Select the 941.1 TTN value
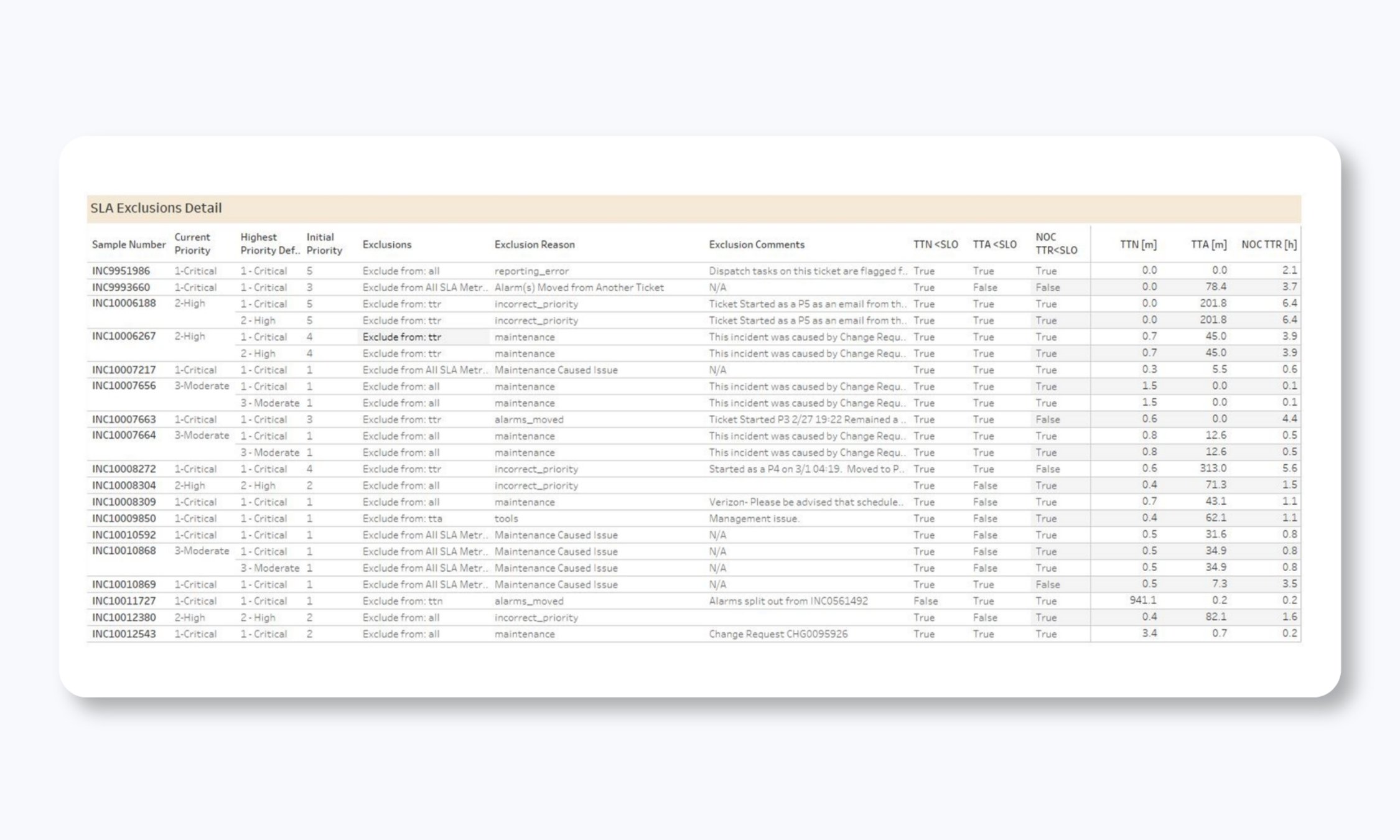The height and width of the screenshot is (840, 1400). [1143, 600]
